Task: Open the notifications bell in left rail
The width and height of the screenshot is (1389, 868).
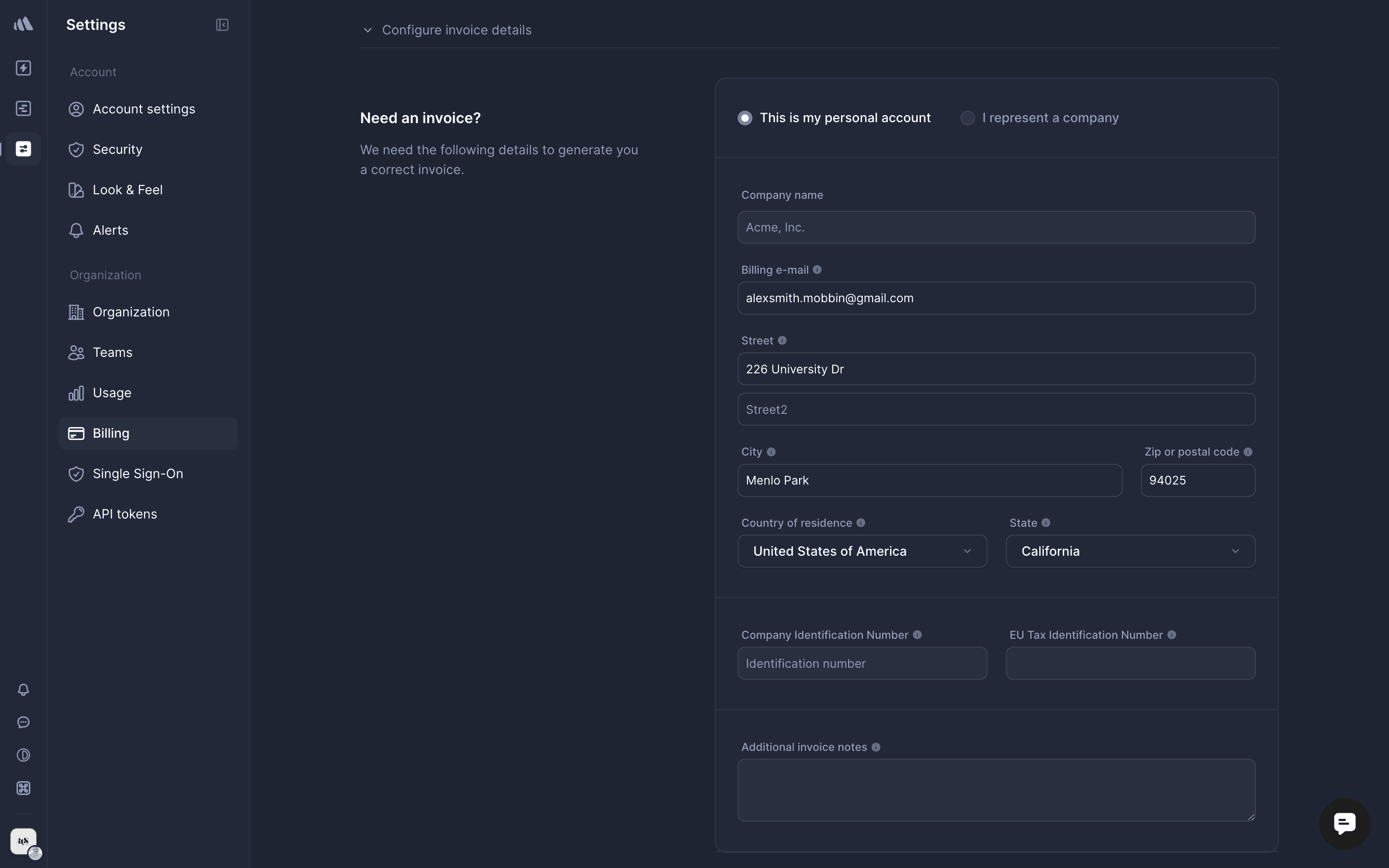Action: (23, 689)
